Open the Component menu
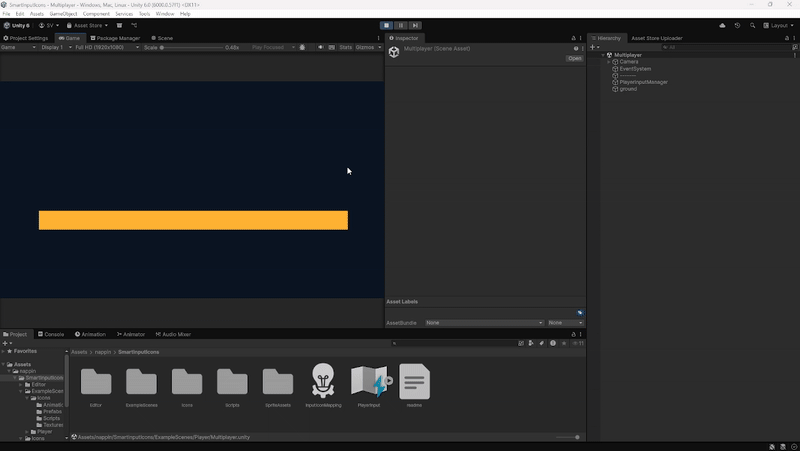 (x=96, y=14)
